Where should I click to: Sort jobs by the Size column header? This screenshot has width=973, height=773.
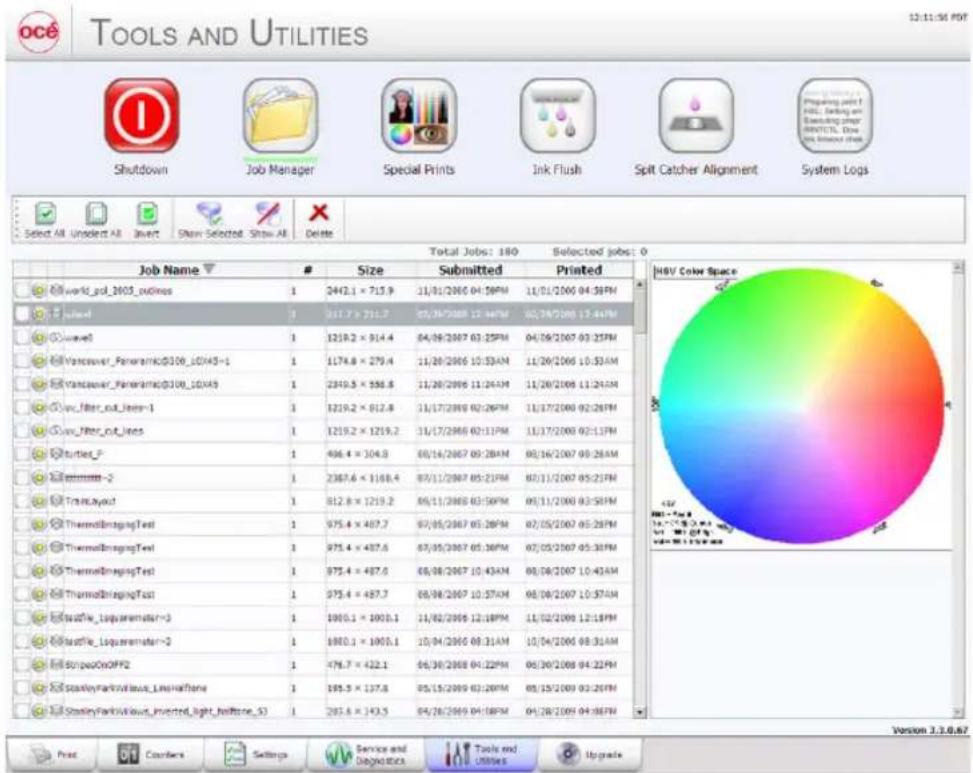tap(370, 270)
